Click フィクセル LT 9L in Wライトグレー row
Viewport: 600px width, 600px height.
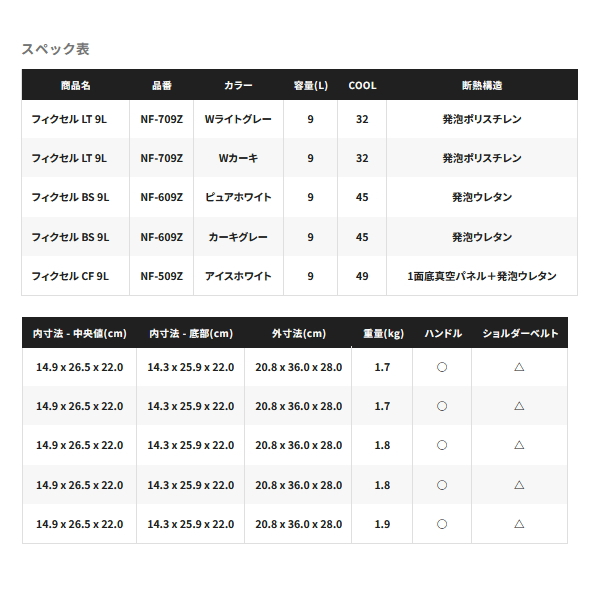pos(69,119)
